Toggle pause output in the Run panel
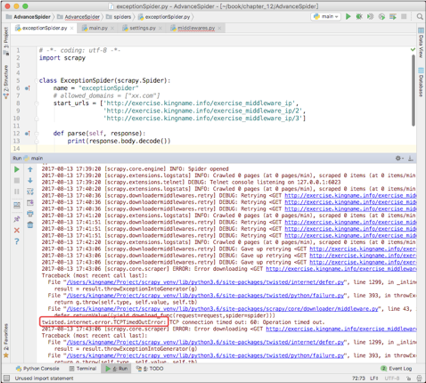426x383 pixels. pos(17,192)
